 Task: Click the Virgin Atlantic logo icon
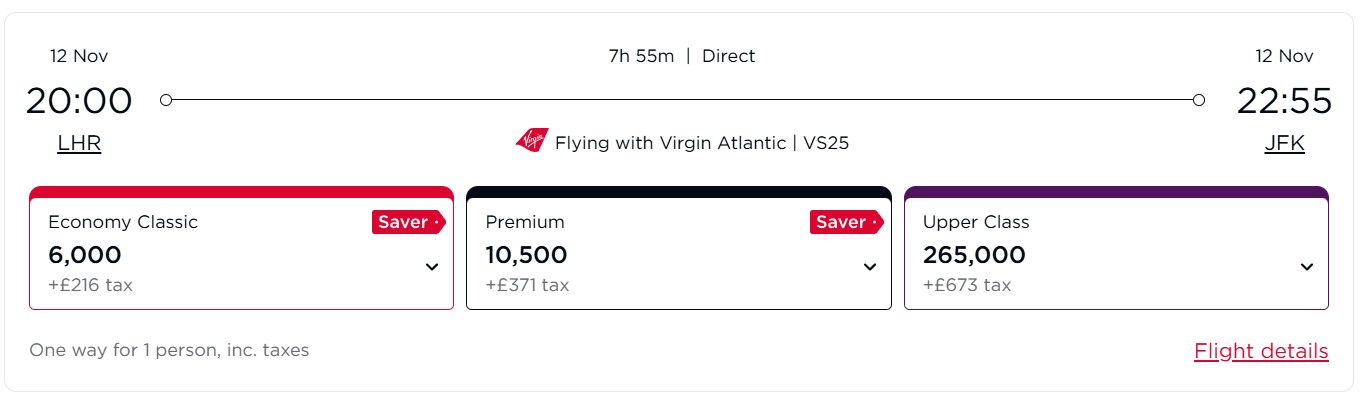tap(532, 141)
